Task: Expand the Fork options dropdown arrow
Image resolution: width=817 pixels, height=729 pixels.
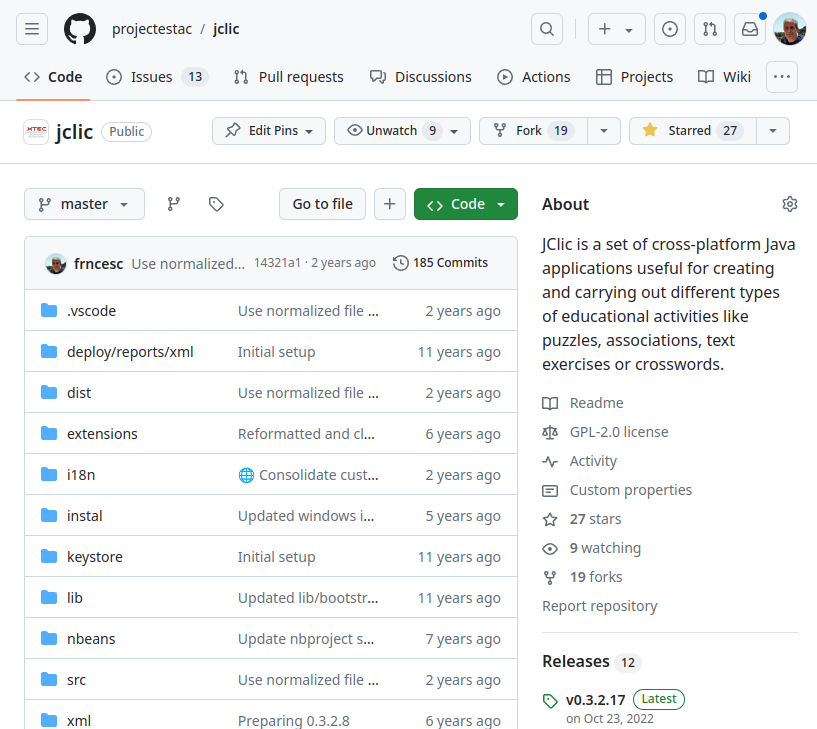Action: [x=604, y=131]
